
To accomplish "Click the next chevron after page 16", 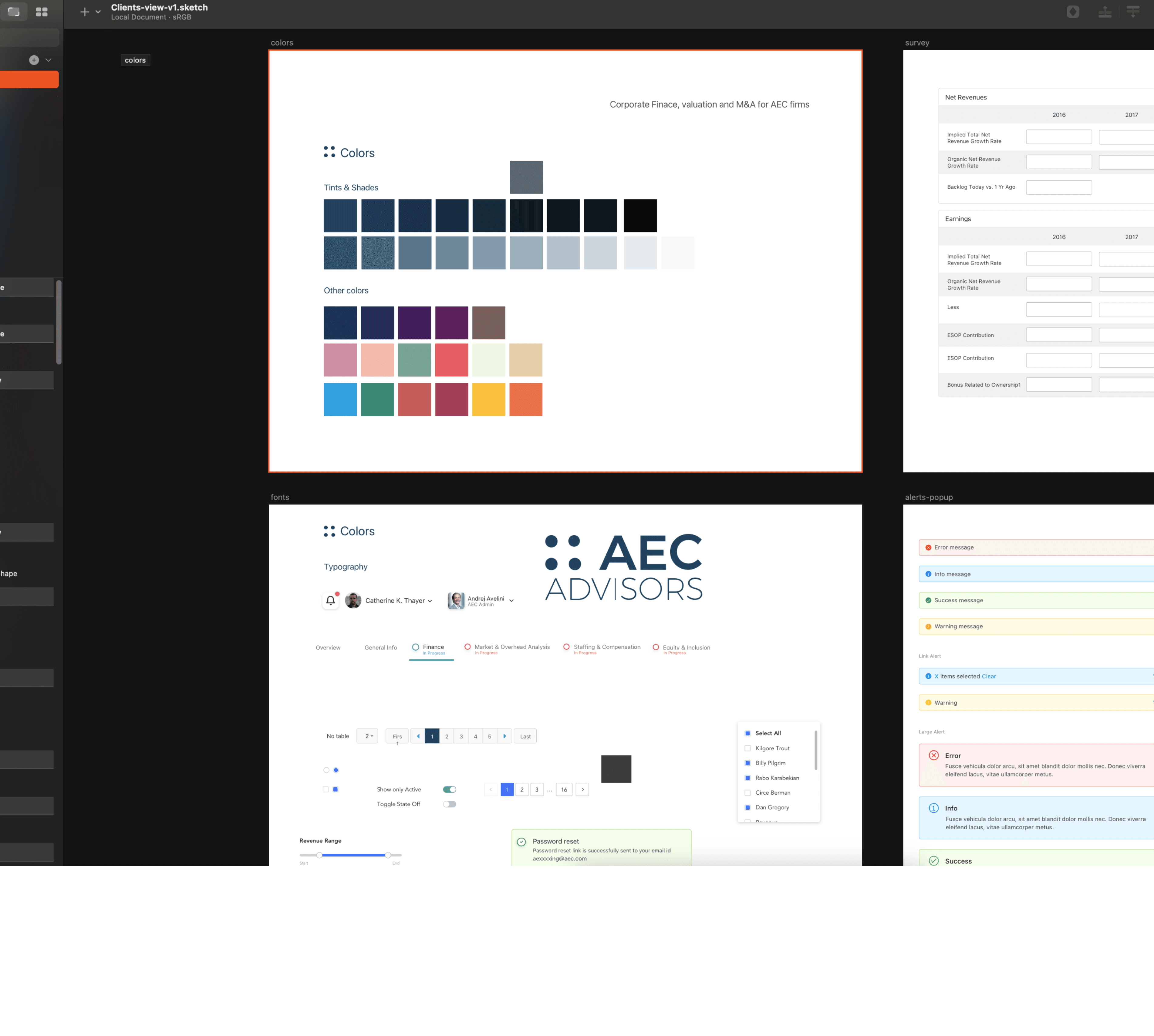I will [x=582, y=789].
